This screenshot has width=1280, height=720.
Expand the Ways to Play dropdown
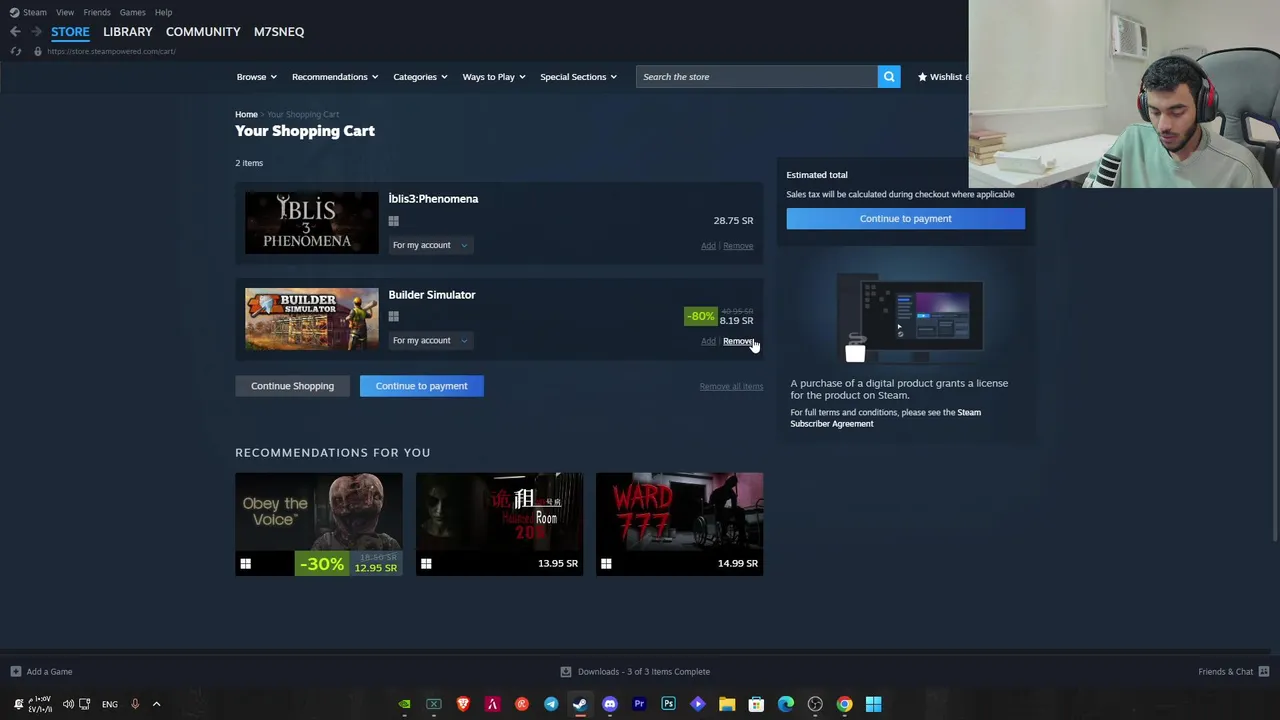494,77
